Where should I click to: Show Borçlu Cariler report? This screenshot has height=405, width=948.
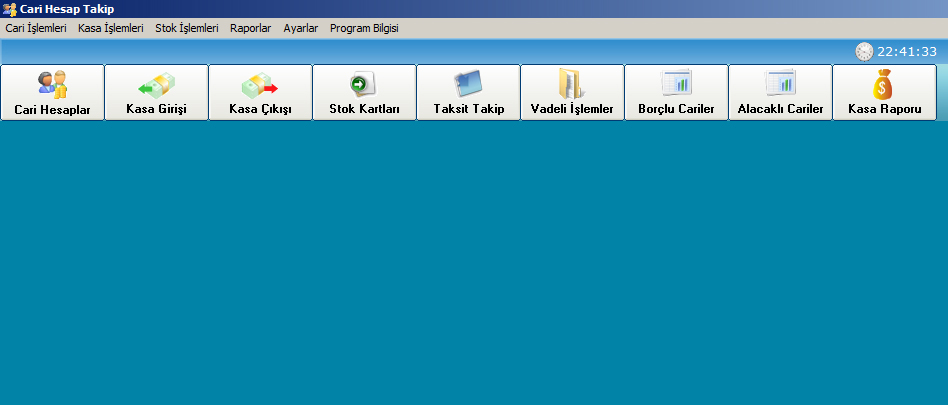[x=677, y=92]
